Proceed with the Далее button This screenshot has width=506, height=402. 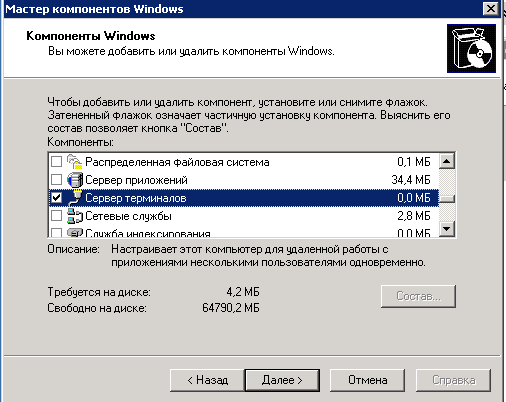click(x=282, y=380)
